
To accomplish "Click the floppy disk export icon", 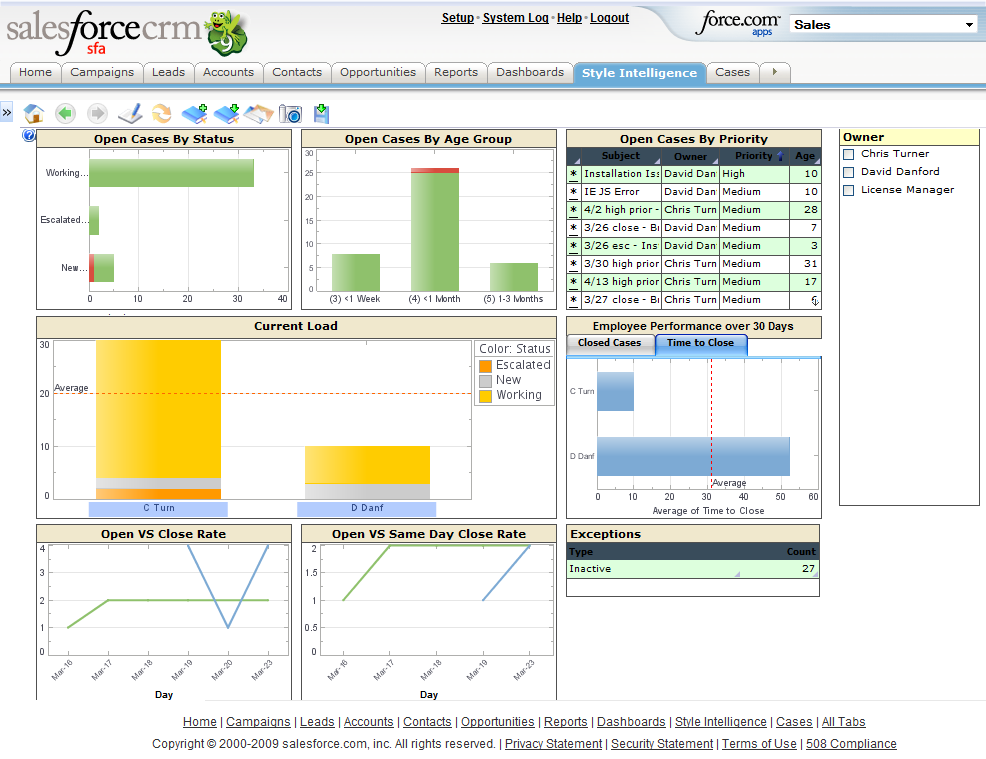I will point(321,114).
